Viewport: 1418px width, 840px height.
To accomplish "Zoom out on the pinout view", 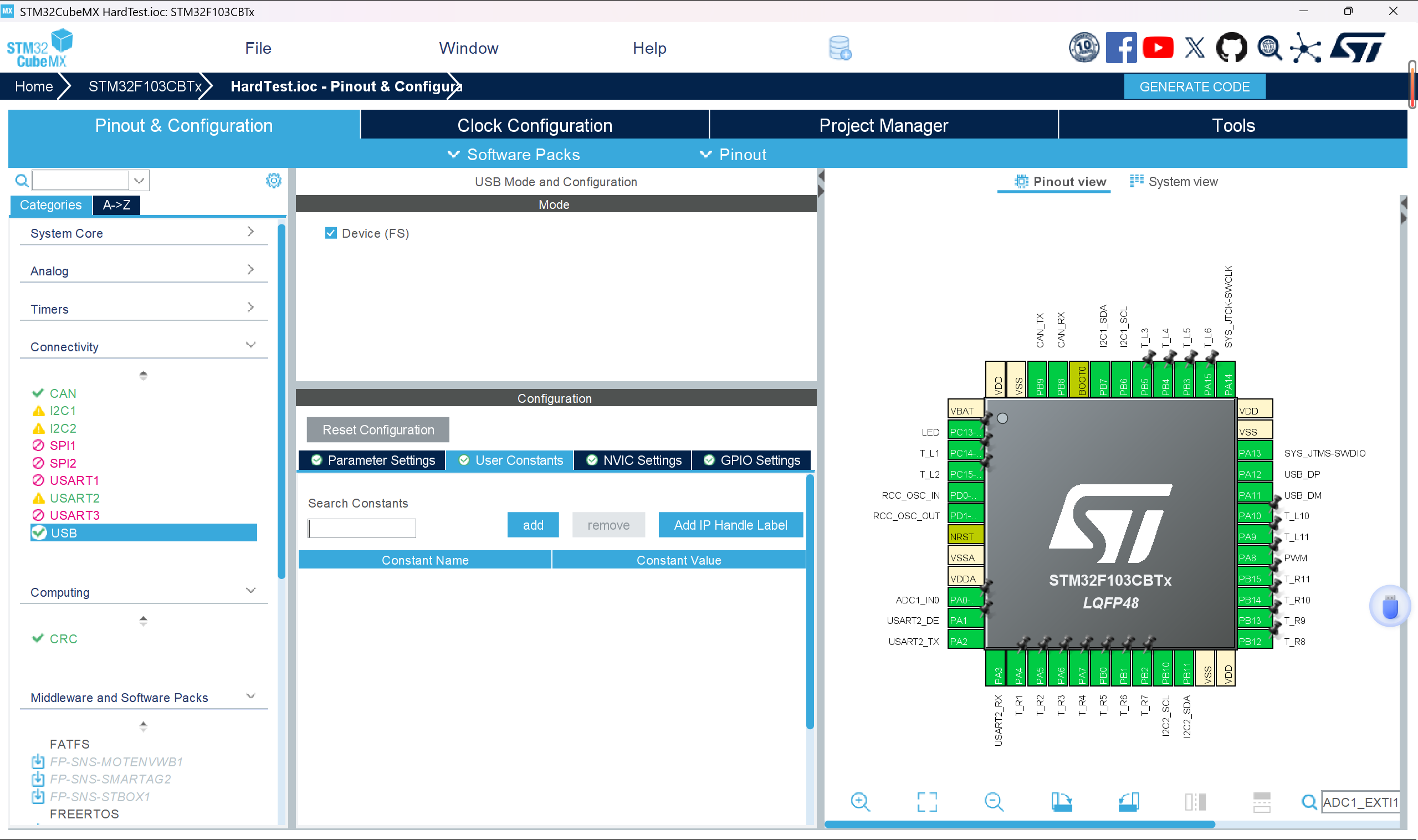I will click(994, 802).
